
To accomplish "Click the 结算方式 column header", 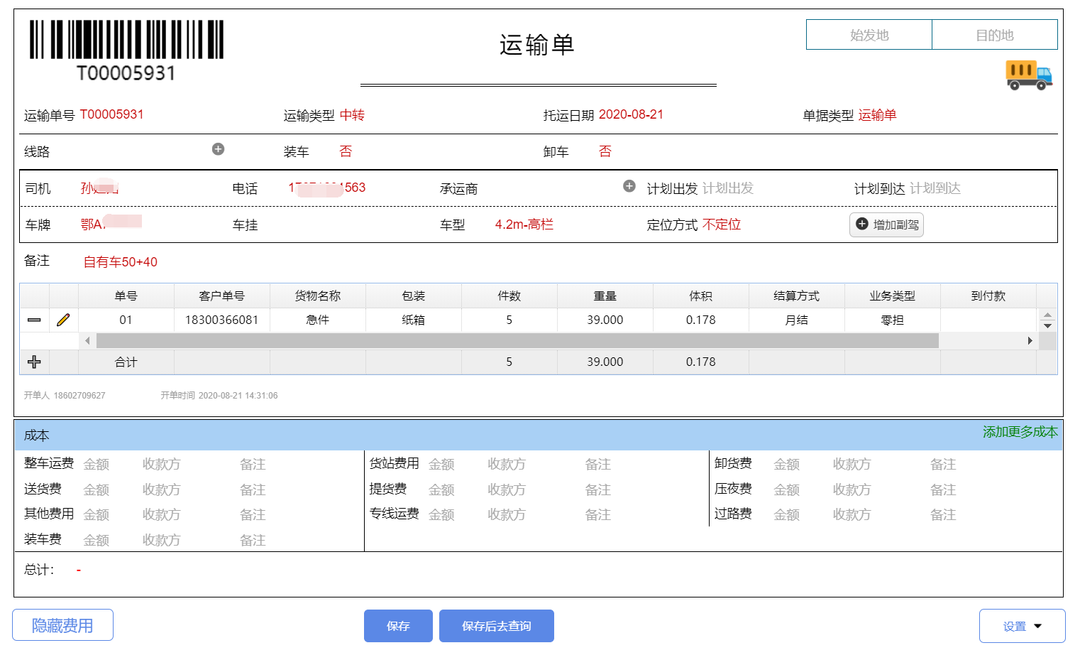I will point(796,296).
